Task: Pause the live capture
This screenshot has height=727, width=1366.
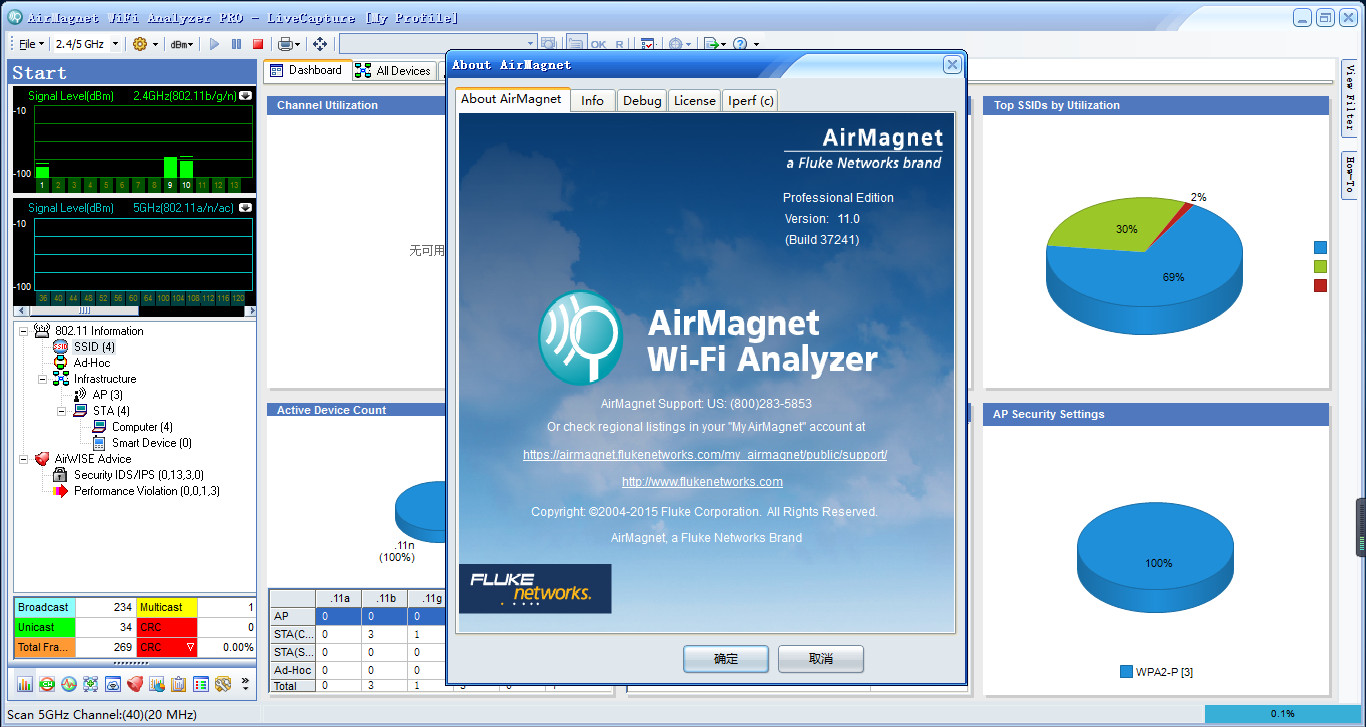Action: (x=236, y=44)
